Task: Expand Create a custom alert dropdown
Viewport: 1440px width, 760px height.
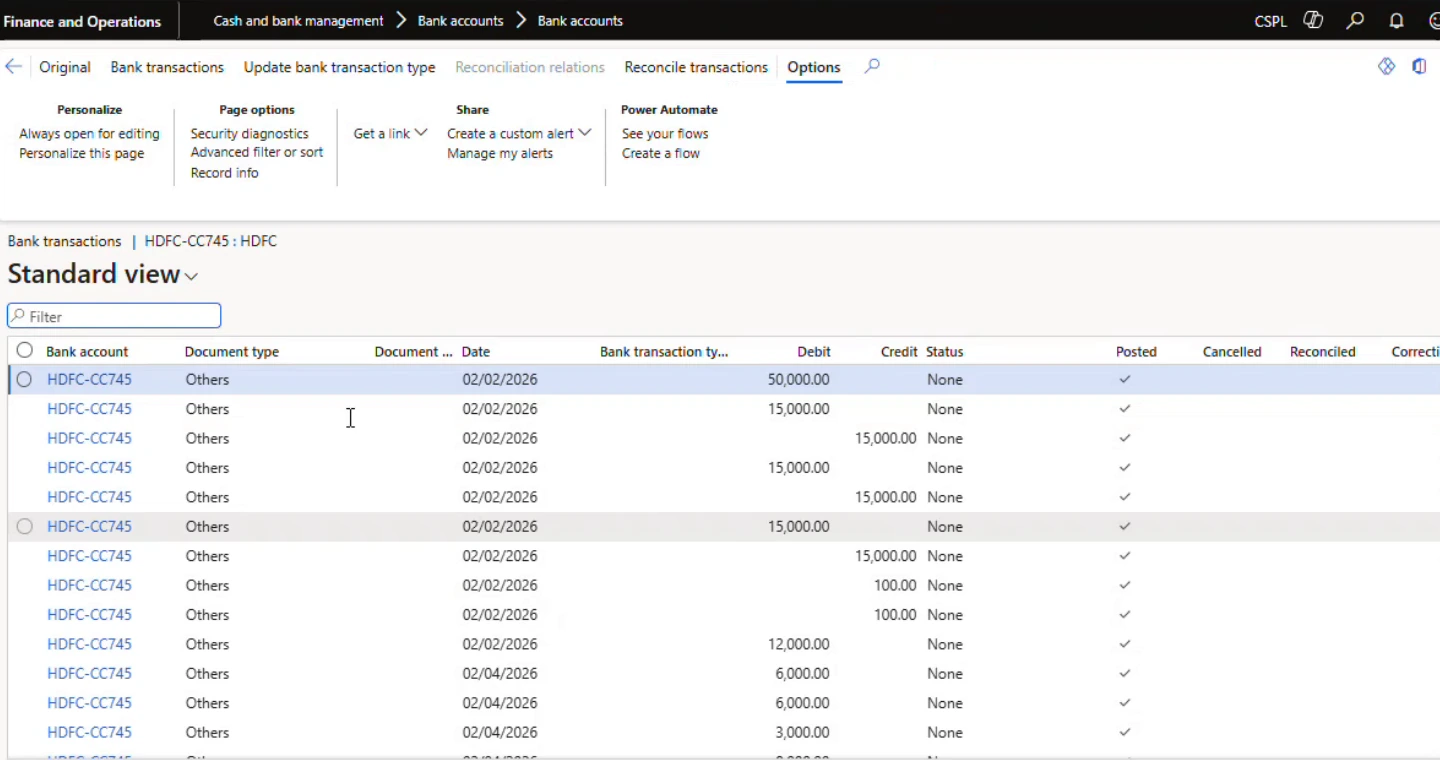Action: tap(519, 133)
